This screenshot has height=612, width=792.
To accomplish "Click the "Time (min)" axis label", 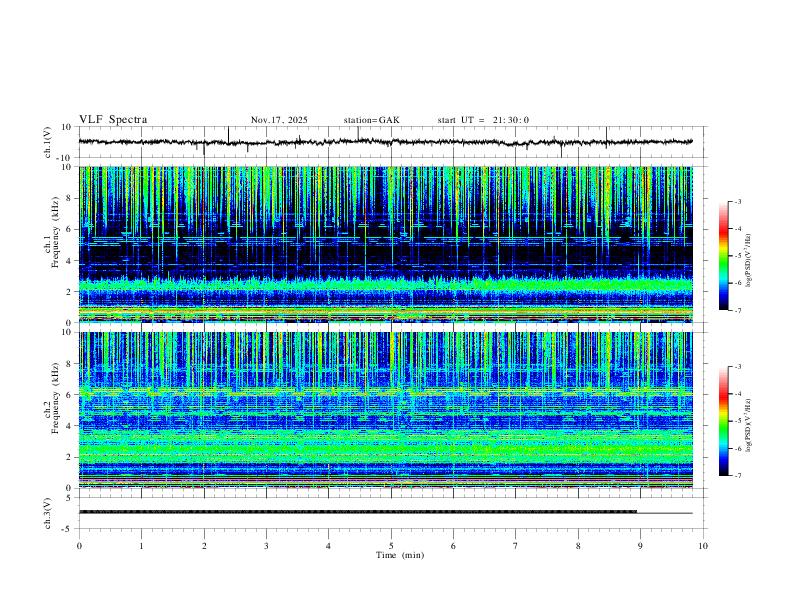I will pos(400,555).
